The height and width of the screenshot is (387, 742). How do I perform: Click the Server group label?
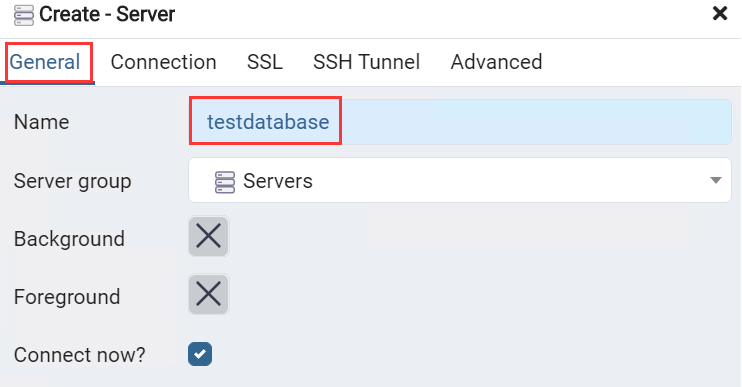72,181
